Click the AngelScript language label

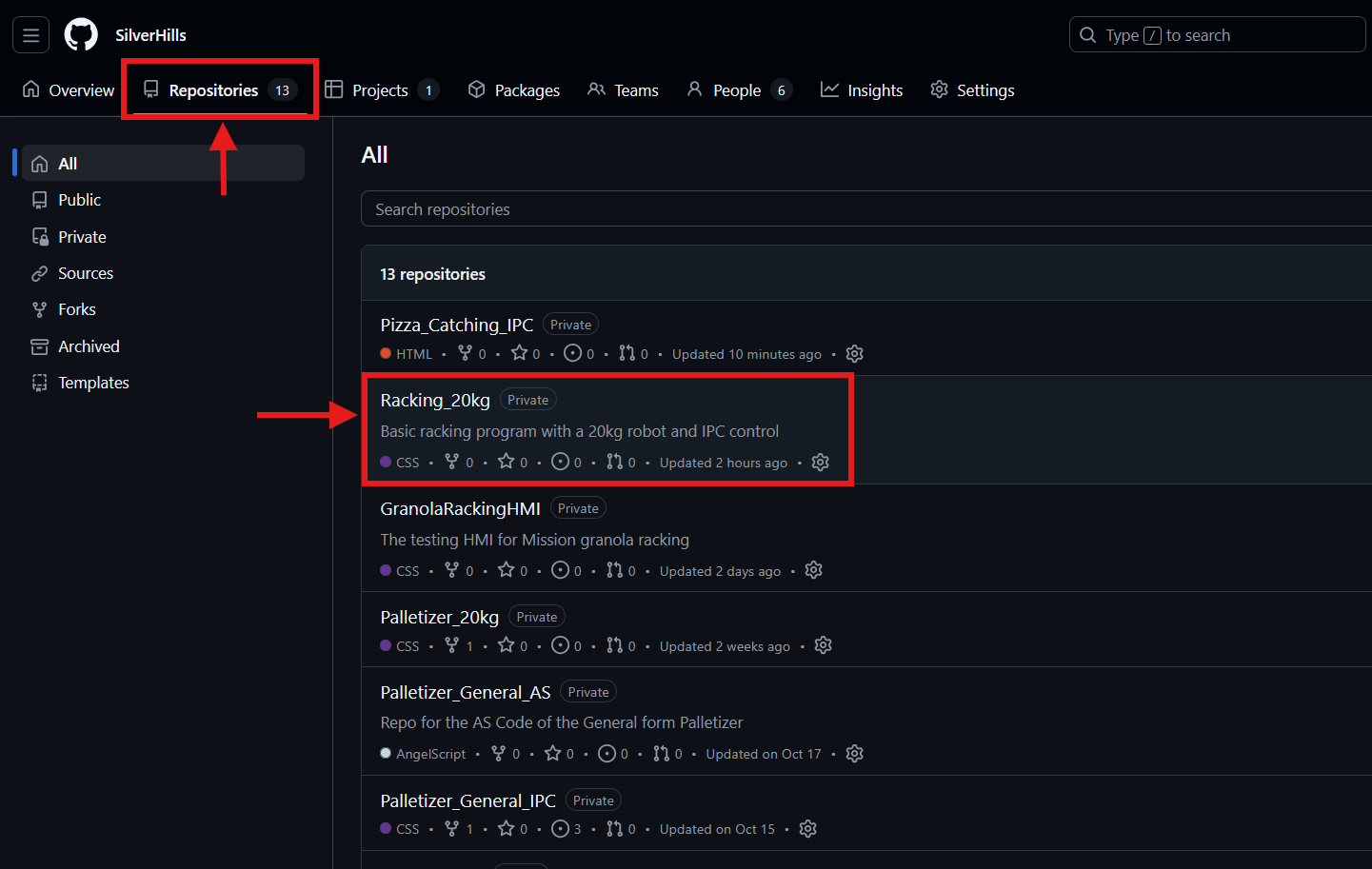430,754
